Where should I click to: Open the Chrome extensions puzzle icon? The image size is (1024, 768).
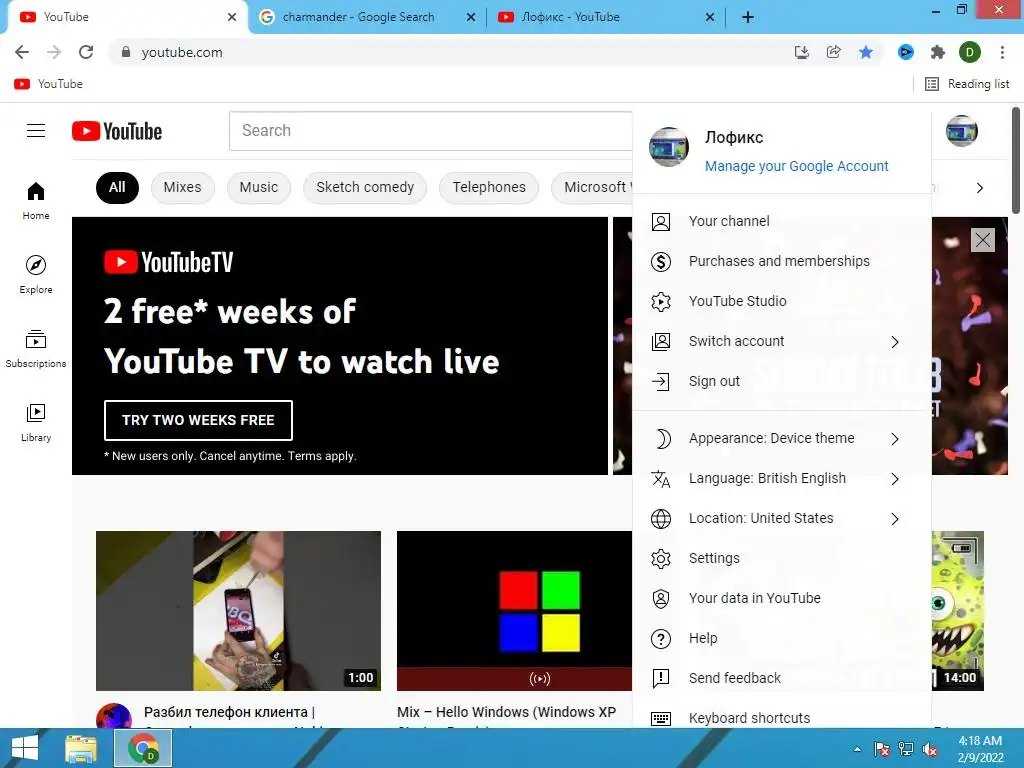938,52
